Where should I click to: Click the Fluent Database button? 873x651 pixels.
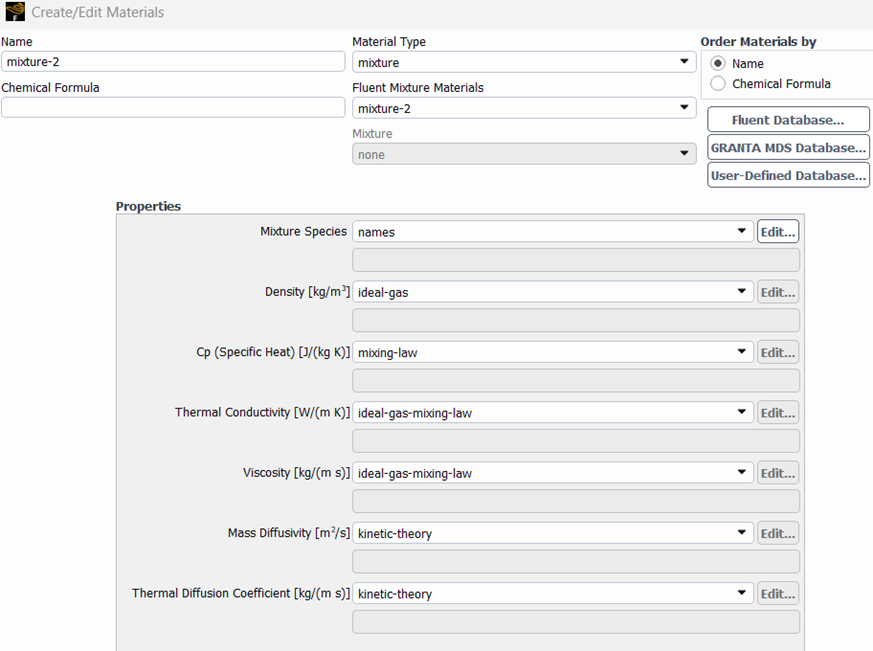[788, 120]
